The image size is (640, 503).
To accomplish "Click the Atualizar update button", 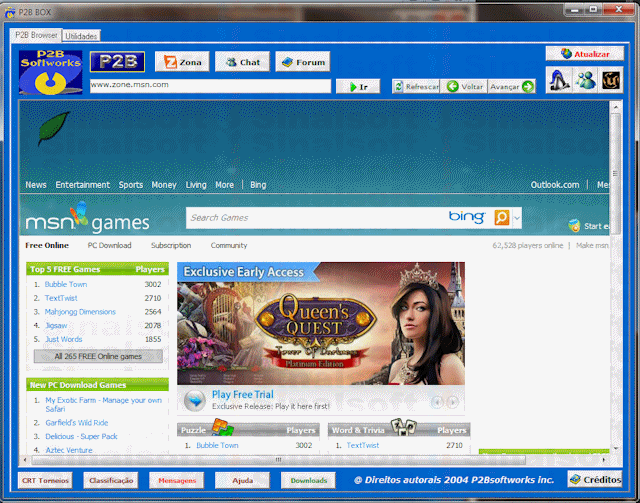I will (x=585, y=53).
